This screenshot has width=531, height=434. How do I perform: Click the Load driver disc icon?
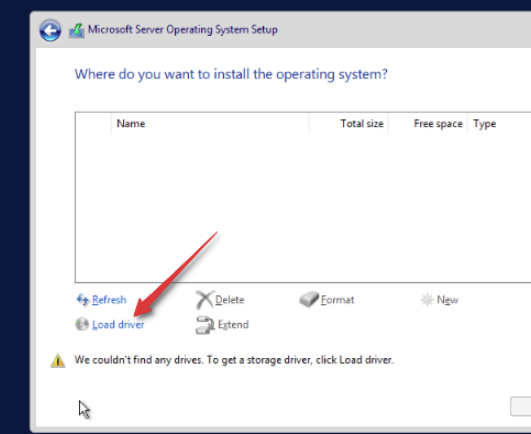point(82,324)
